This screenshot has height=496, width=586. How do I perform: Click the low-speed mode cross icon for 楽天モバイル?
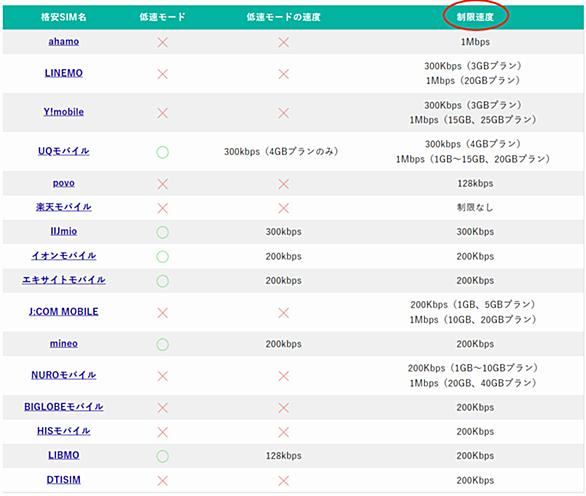162,208
